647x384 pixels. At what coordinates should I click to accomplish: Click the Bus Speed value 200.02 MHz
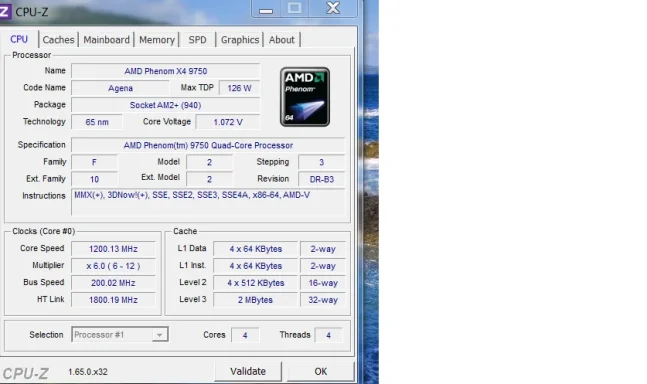113,283
